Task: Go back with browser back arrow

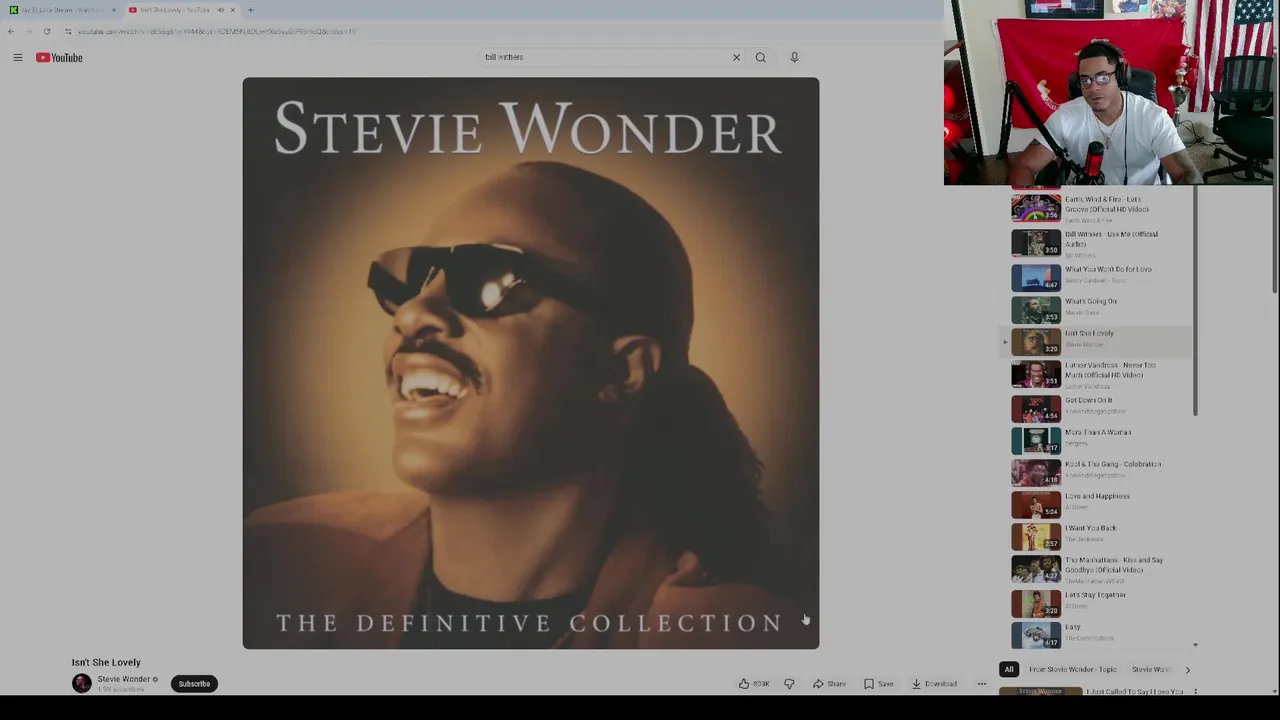Action: coord(11,31)
